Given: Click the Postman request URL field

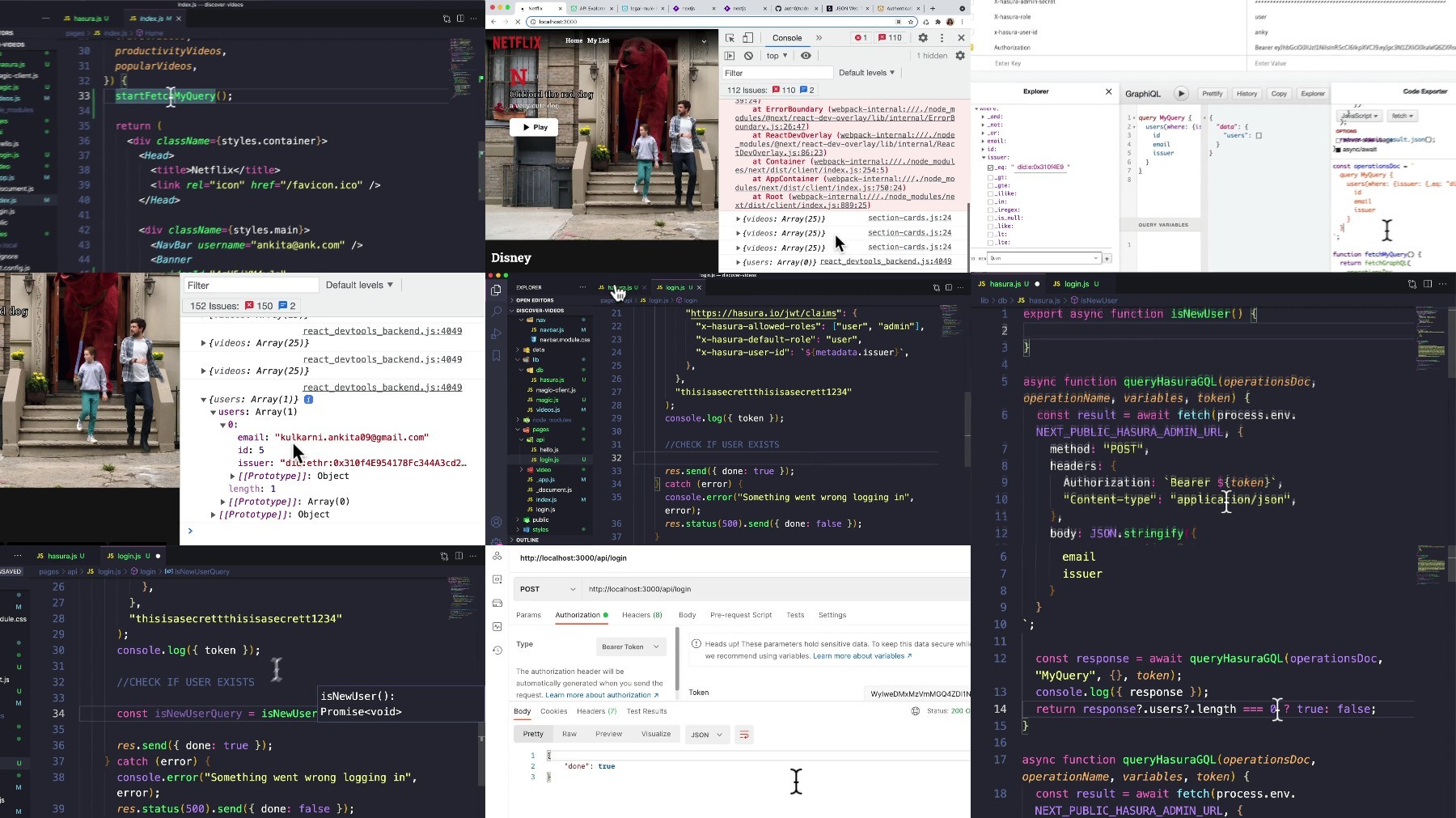Looking at the screenshot, I should 777,589.
